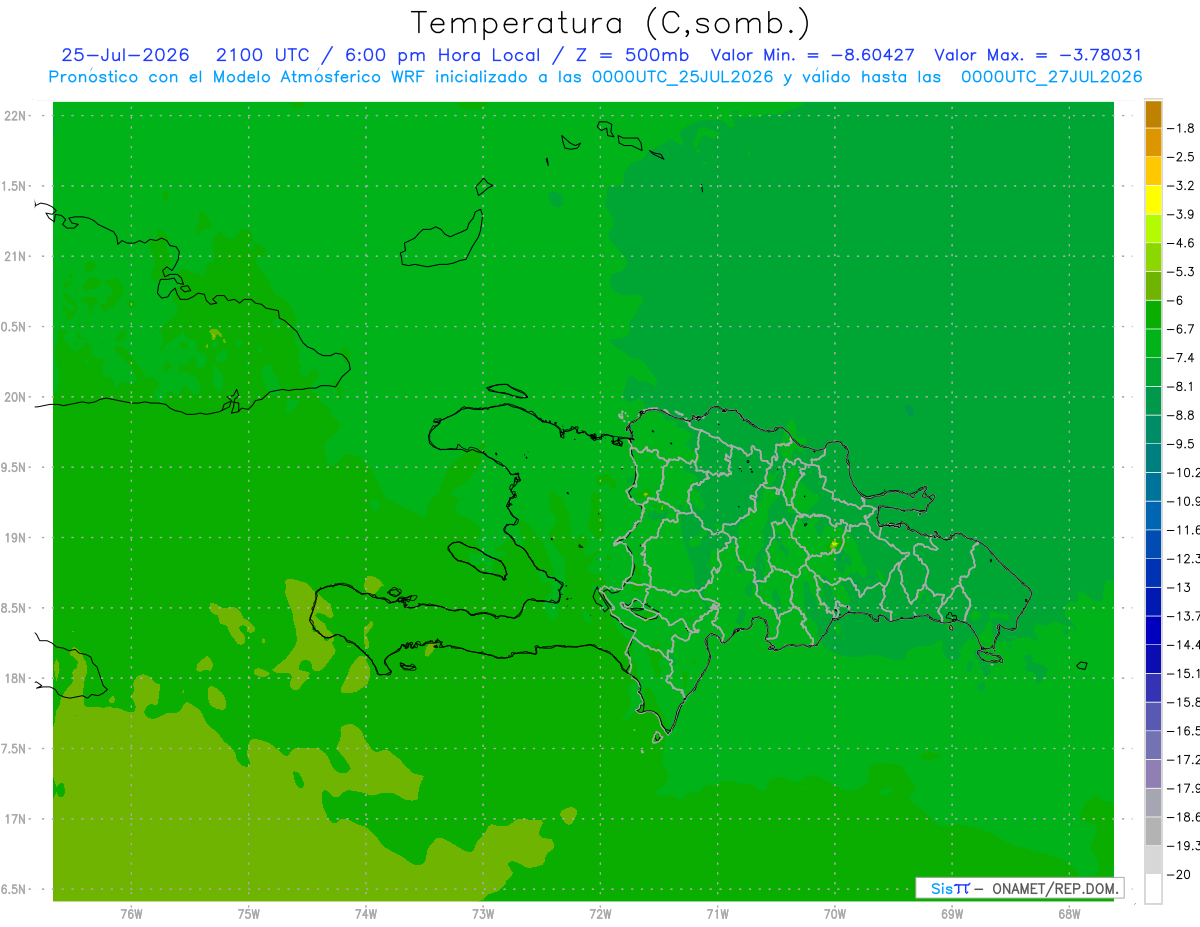Image resolution: width=1200 pixels, height=927 pixels.
Task: Choose the teal swatch between -9.5 and -10.2
Action: click(x=1153, y=458)
